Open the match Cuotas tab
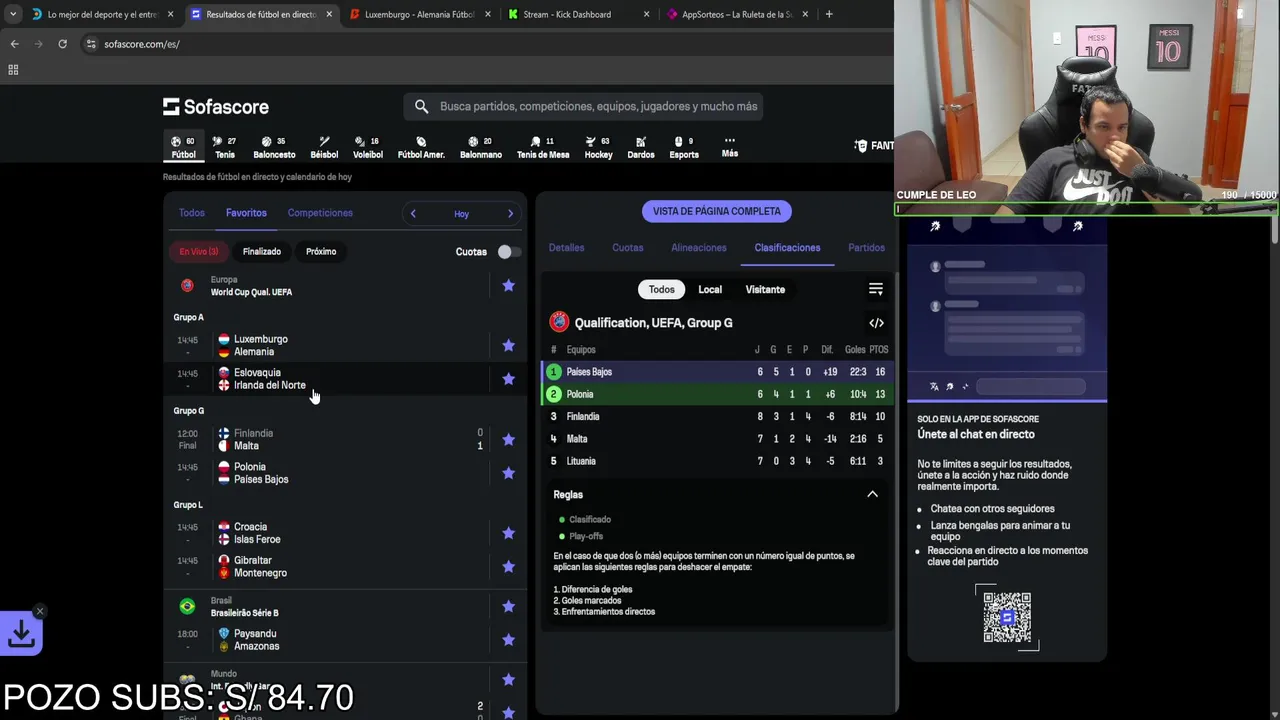 click(628, 248)
